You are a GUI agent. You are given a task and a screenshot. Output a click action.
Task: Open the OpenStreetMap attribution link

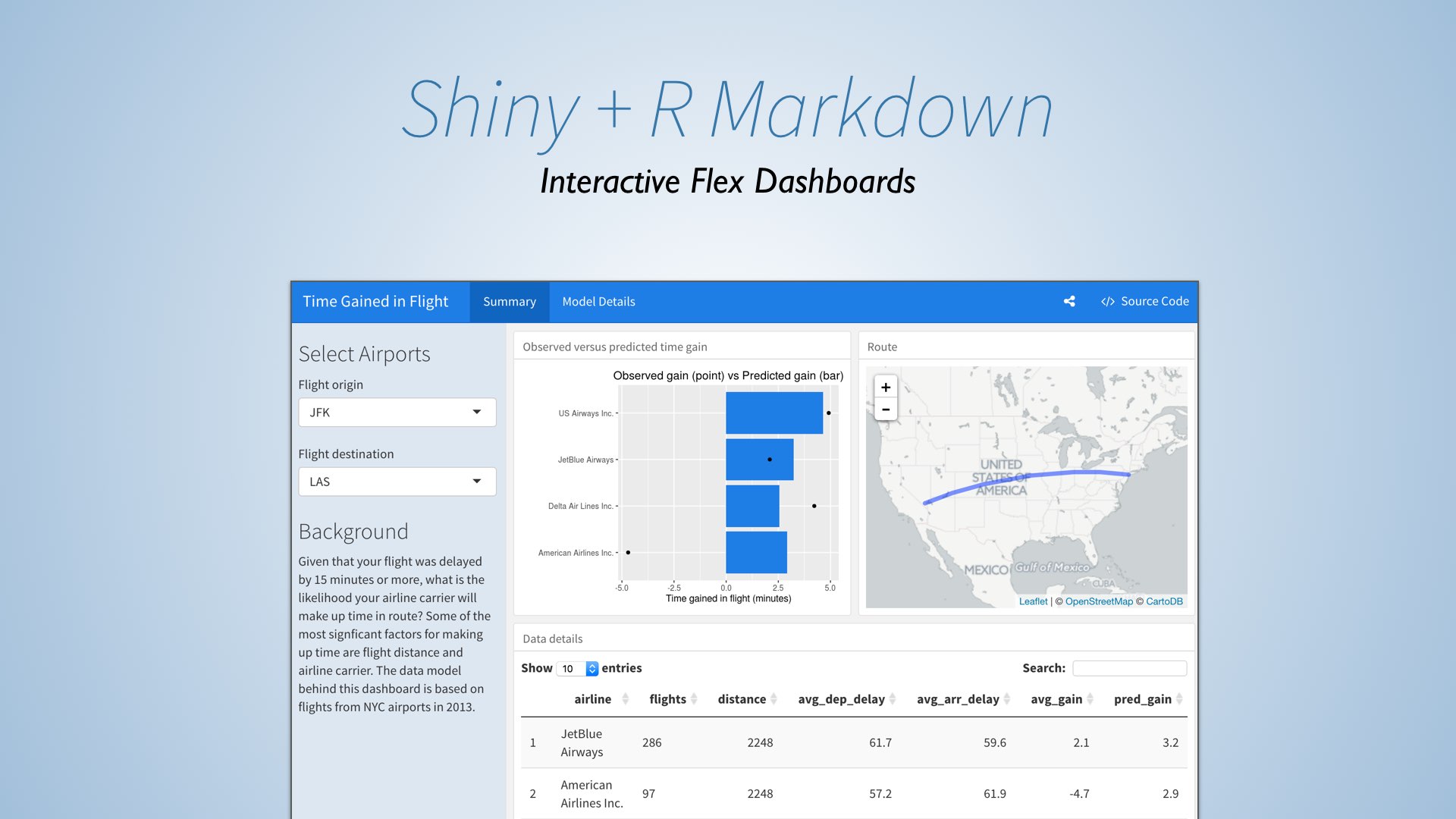click(x=1098, y=601)
